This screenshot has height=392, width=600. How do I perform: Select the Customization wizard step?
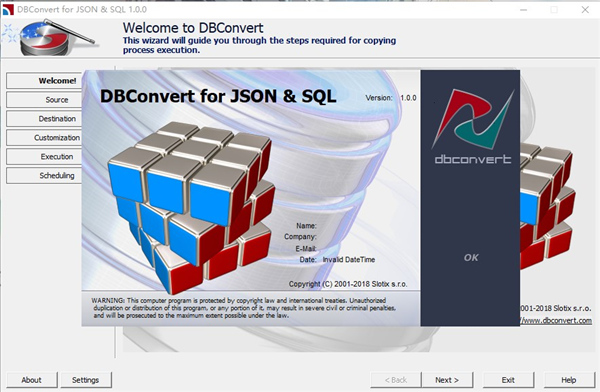click(44, 137)
